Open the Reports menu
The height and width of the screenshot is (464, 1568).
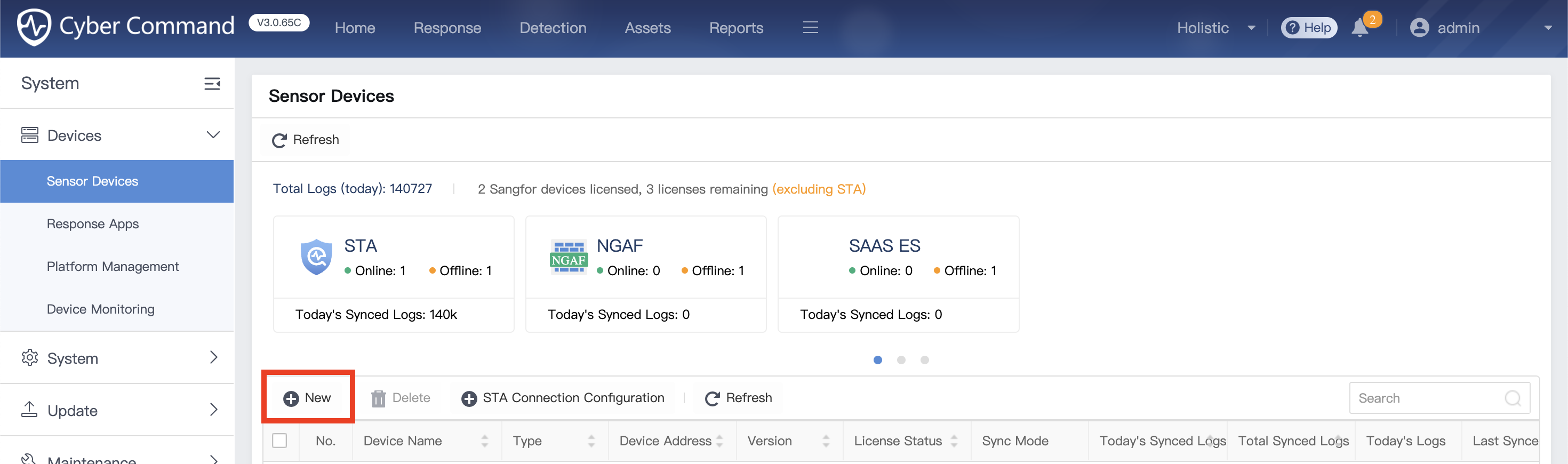736,28
